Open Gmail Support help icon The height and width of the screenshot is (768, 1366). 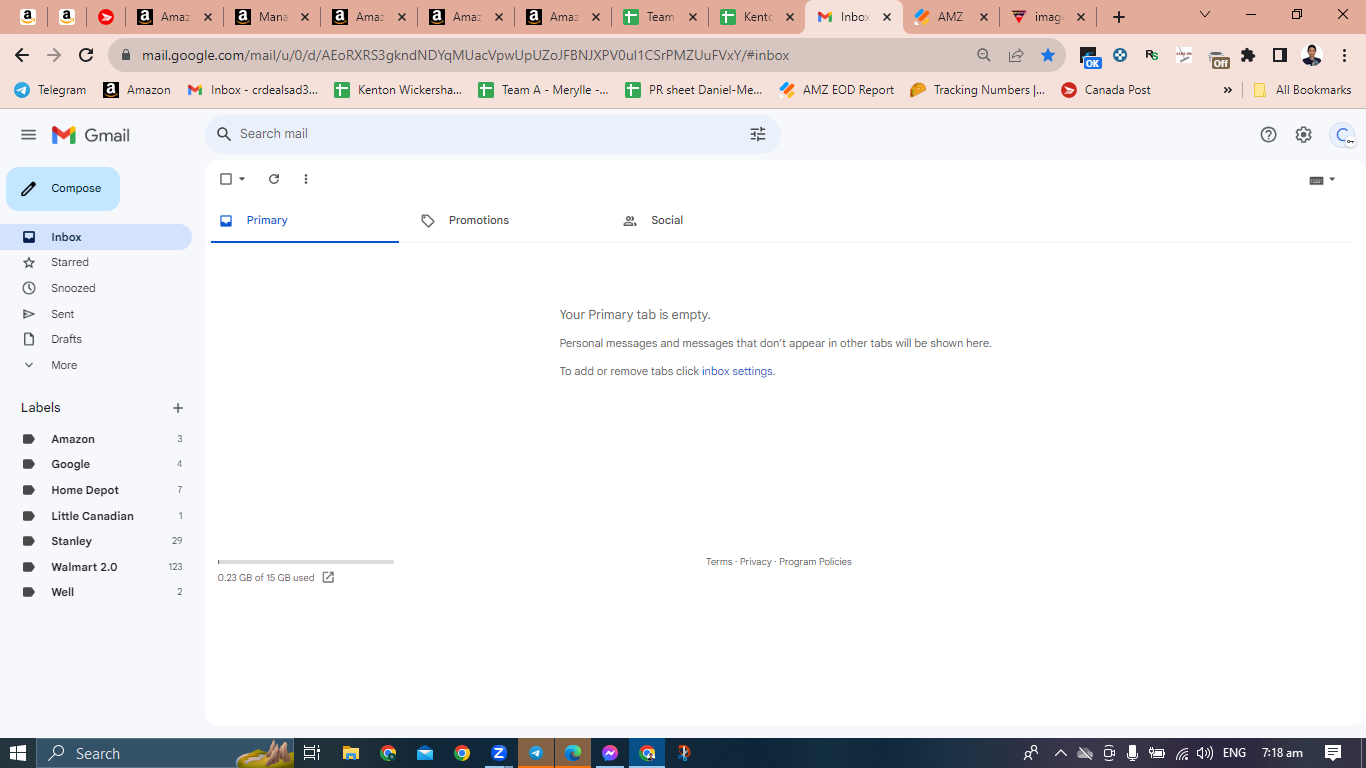(x=1268, y=135)
